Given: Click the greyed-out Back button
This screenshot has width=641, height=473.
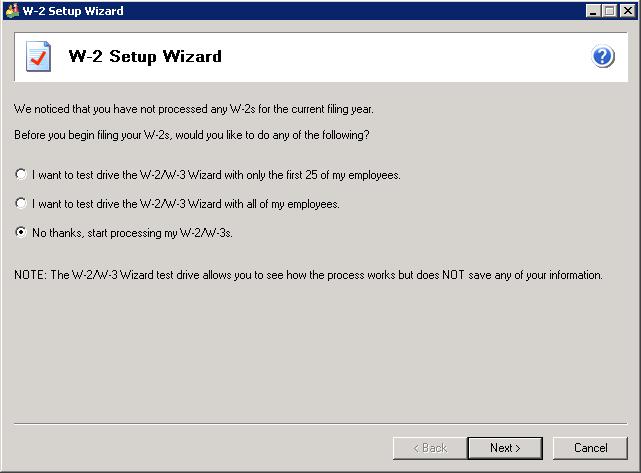Looking at the screenshot, I should tap(428, 447).
